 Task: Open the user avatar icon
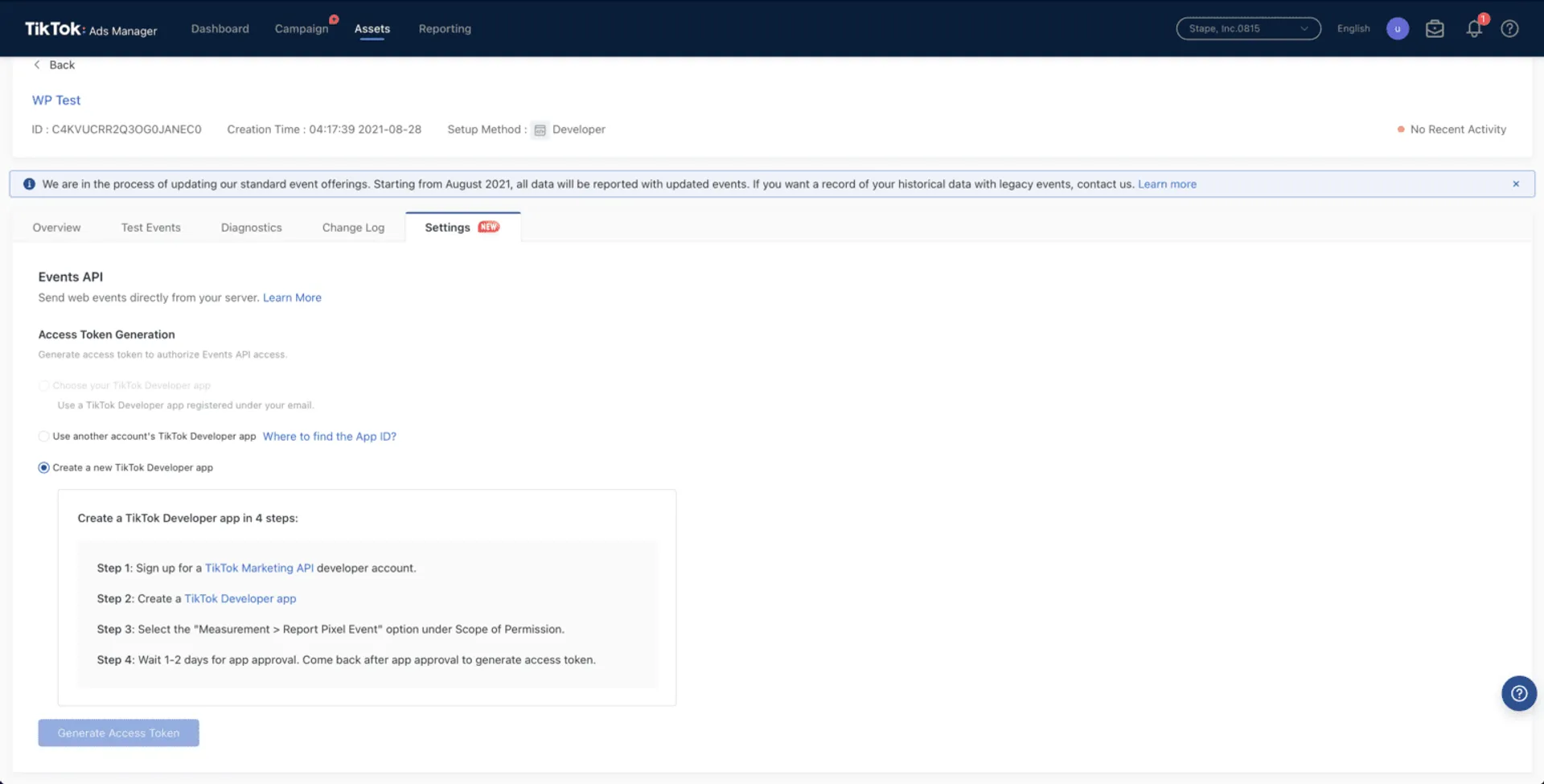click(1398, 29)
